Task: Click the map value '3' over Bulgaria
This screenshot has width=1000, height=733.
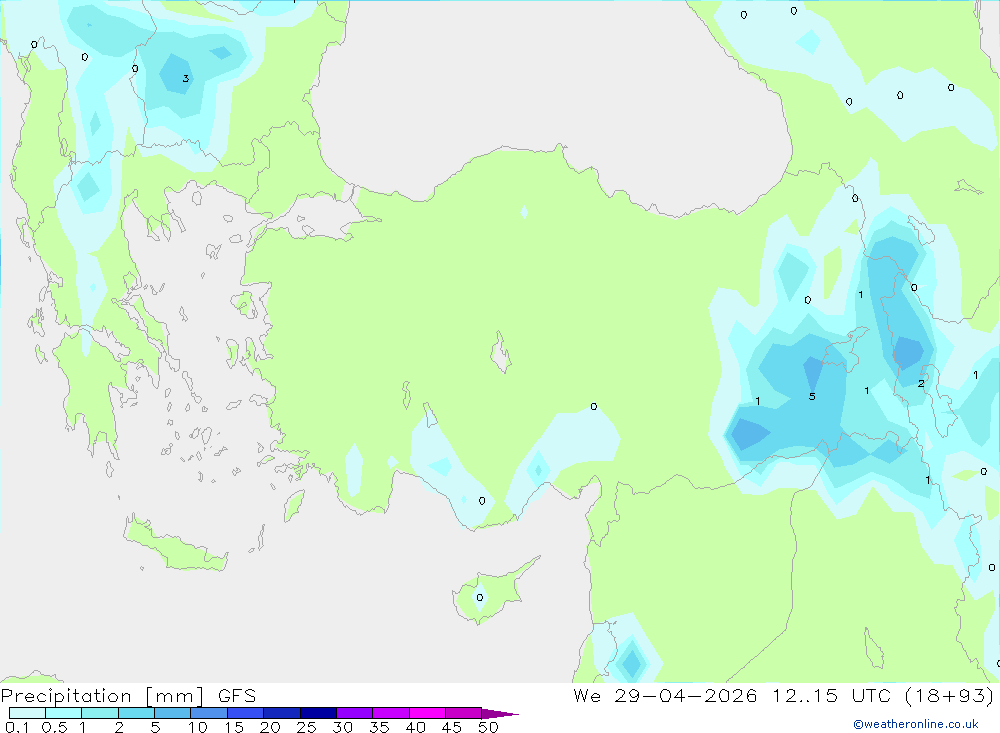Action: [186, 78]
